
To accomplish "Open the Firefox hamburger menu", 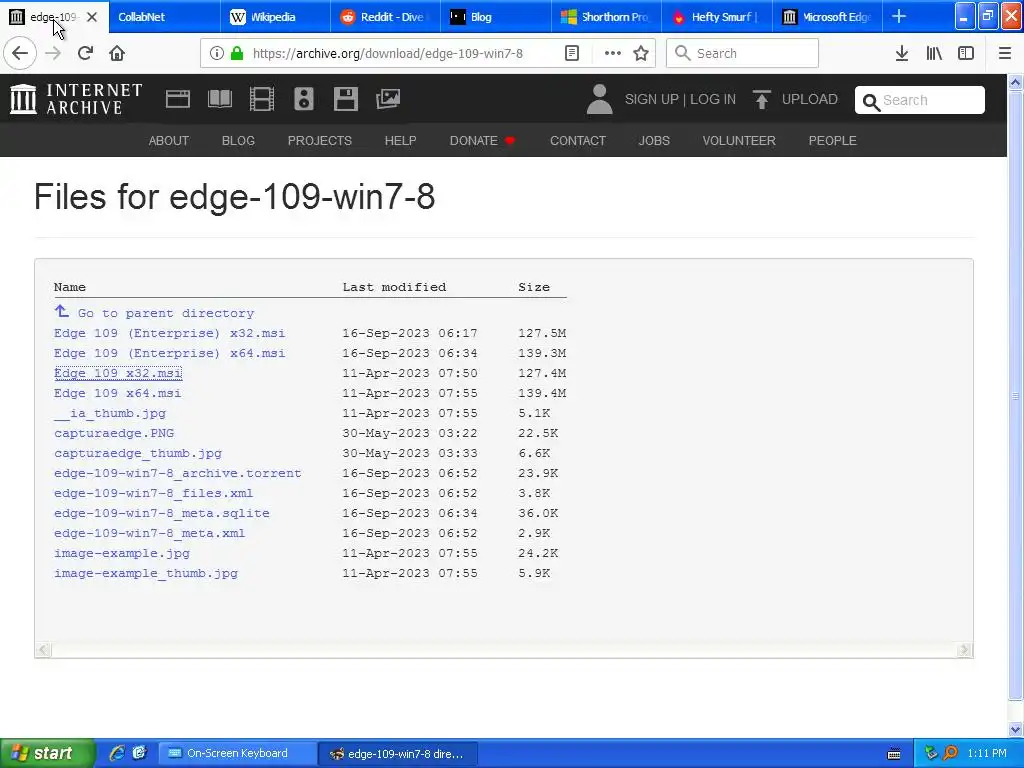I will (x=1005, y=54).
